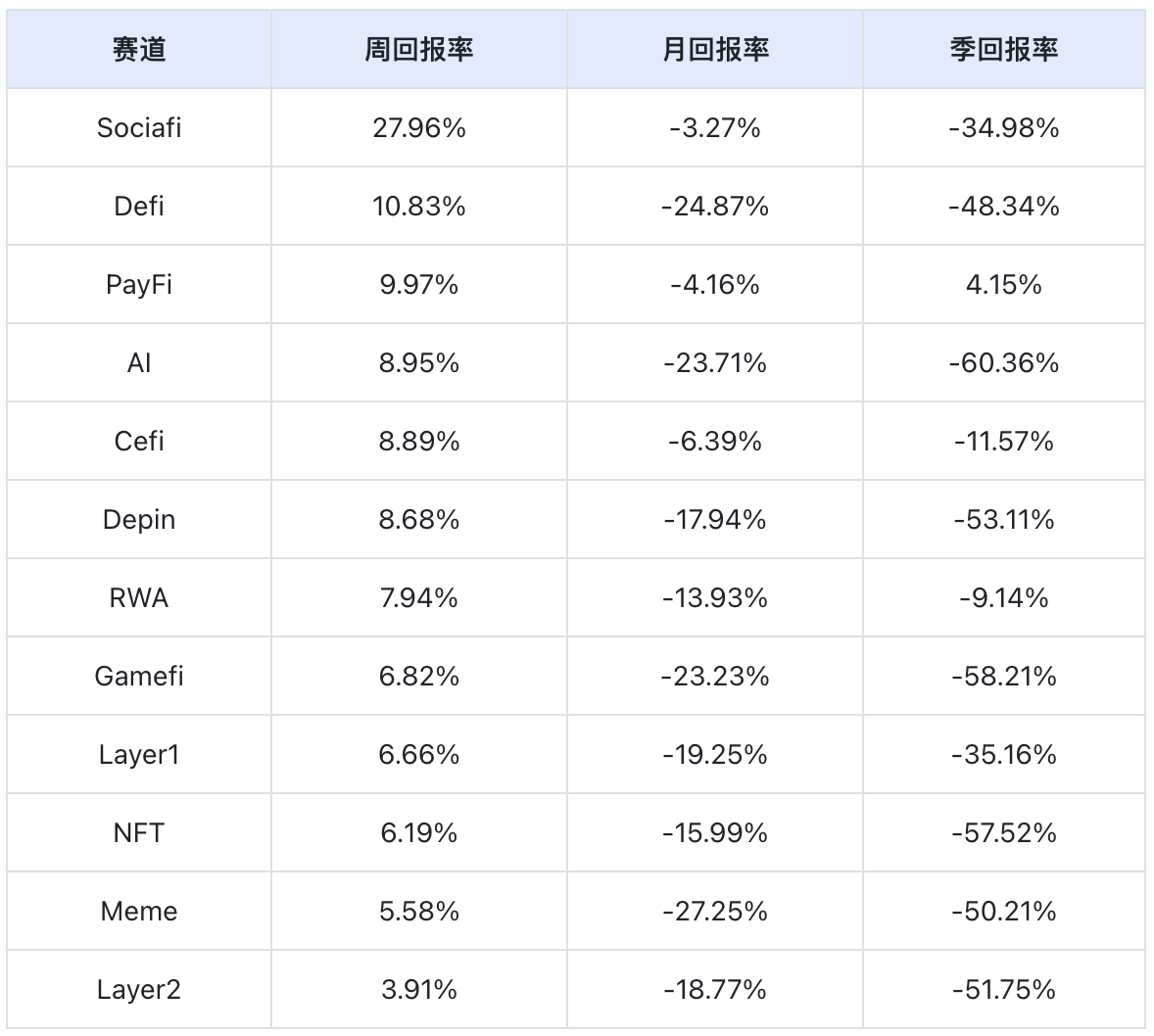Click the -60.36% quarterly return cell
Viewport: 1154px width, 1036px height.
pos(1004,362)
